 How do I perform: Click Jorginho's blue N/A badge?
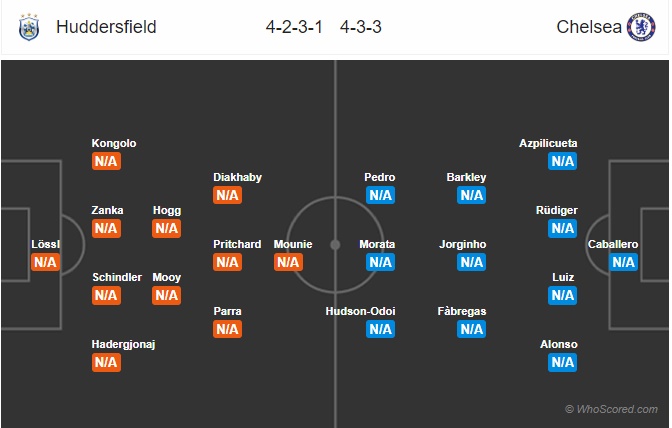pyautogui.click(x=471, y=262)
